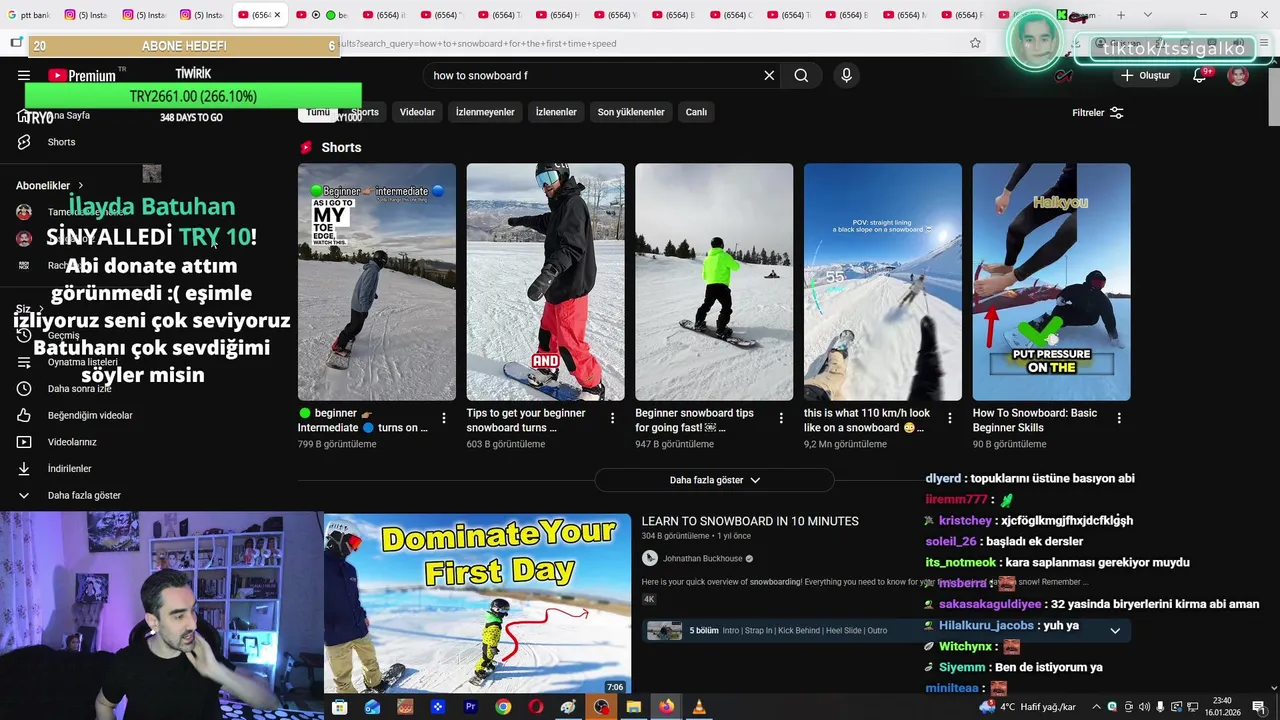Open Filtreler search filters
Image resolution: width=1280 pixels, height=720 pixels.
(1098, 113)
